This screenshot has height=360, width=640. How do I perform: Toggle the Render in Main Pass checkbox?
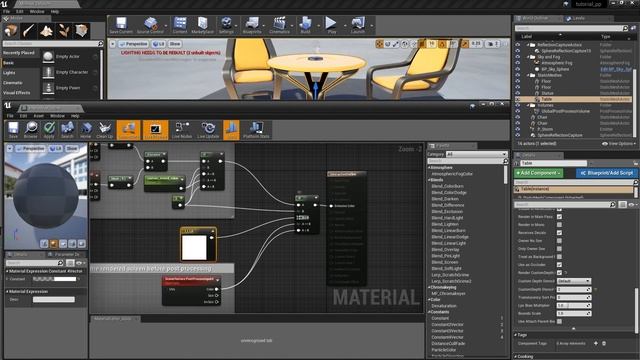pyautogui.click(x=559, y=217)
